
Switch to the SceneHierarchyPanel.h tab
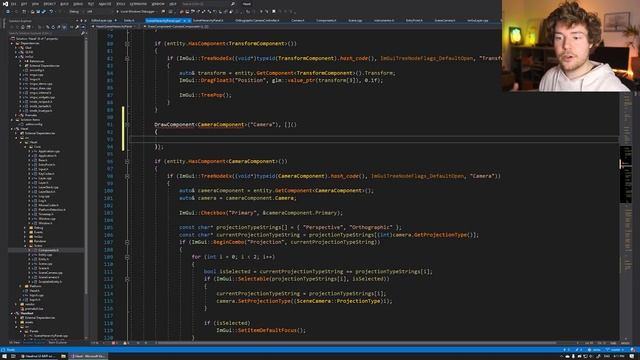(208, 20)
